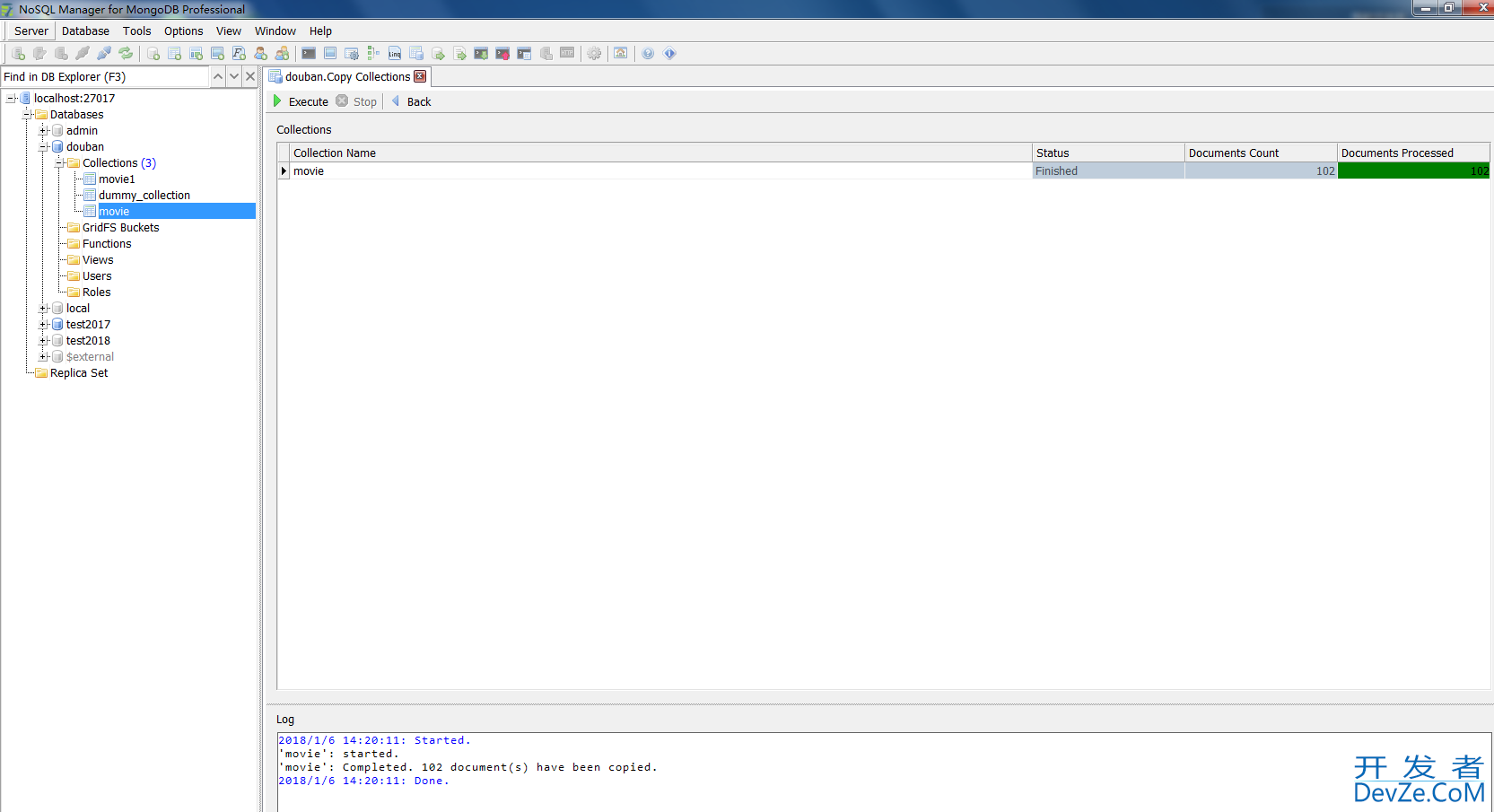Expand the admin database node
This screenshot has width=1494, height=812.
click(x=43, y=131)
